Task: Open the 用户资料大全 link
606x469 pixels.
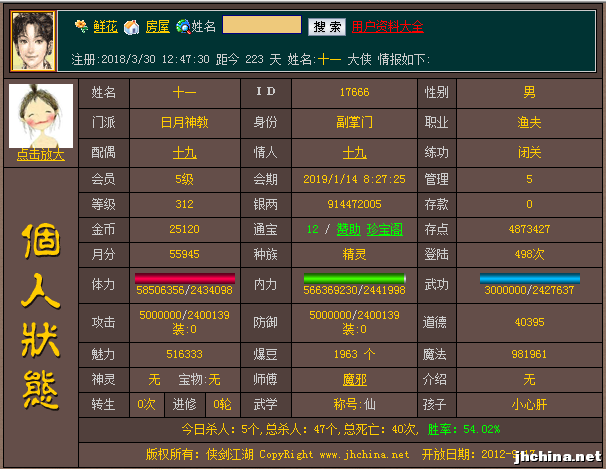Action: 388,27
